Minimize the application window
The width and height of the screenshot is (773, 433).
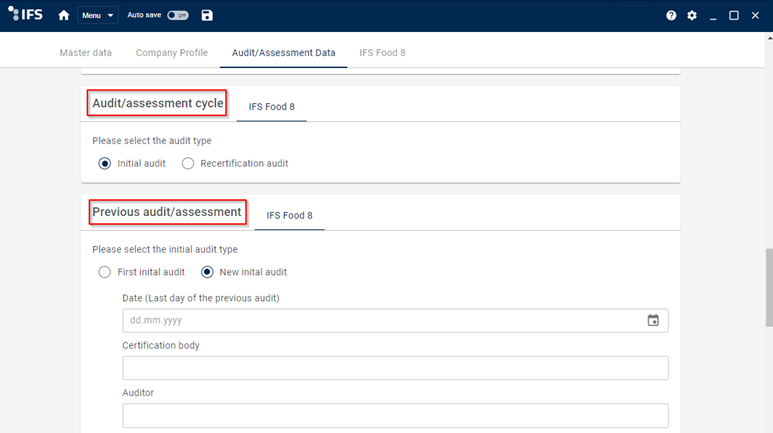pyautogui.click(x=714, y=16)
